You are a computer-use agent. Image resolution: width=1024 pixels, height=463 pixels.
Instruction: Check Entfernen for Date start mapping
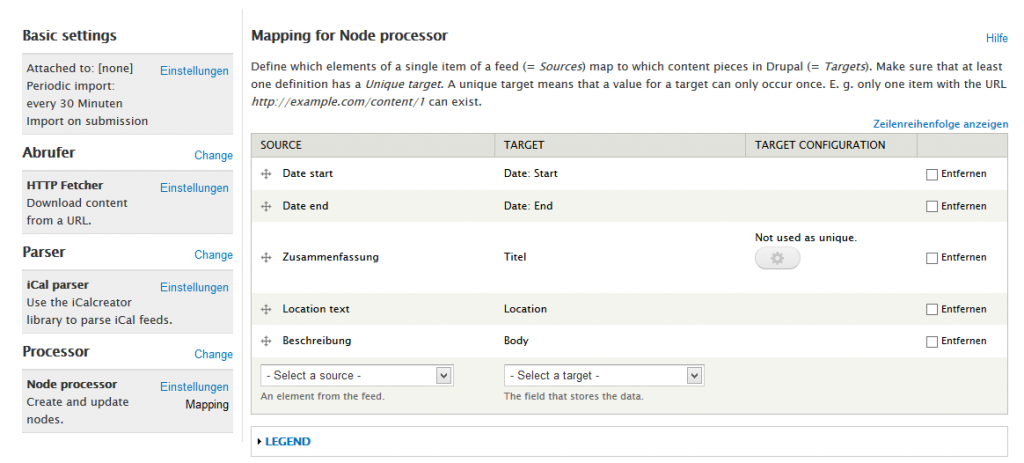932,174
